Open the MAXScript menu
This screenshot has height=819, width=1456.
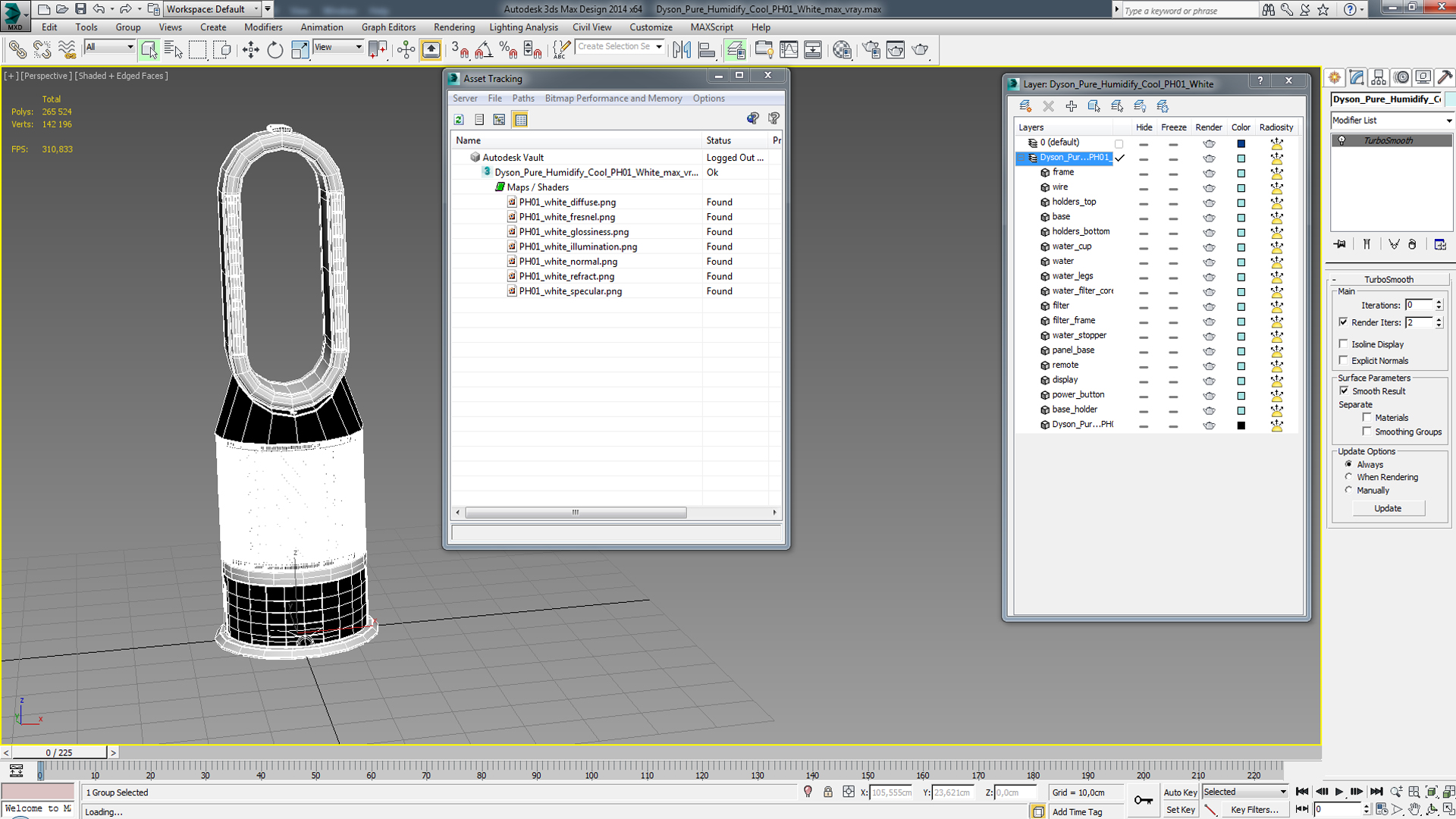[x=711, y=27]
